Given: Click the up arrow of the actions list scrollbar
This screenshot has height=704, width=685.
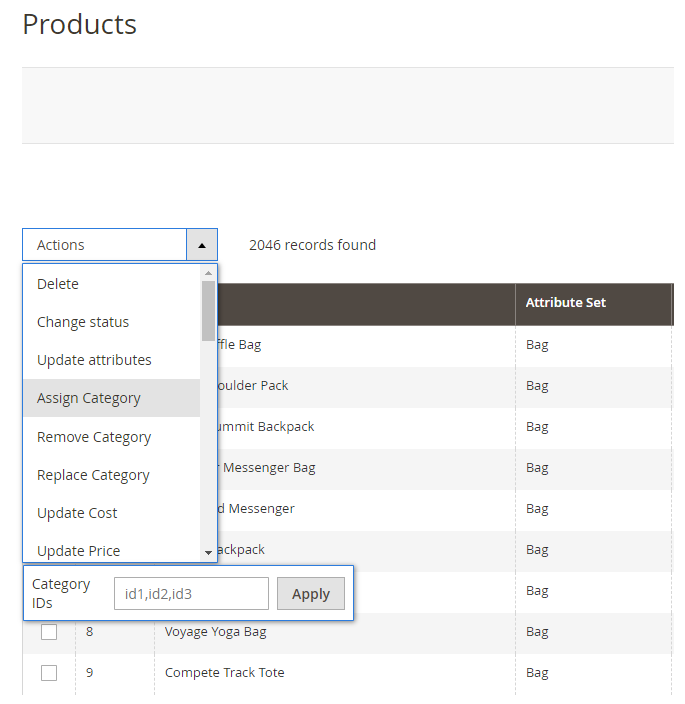Looking at the screenshot, I should pos(208,273).
